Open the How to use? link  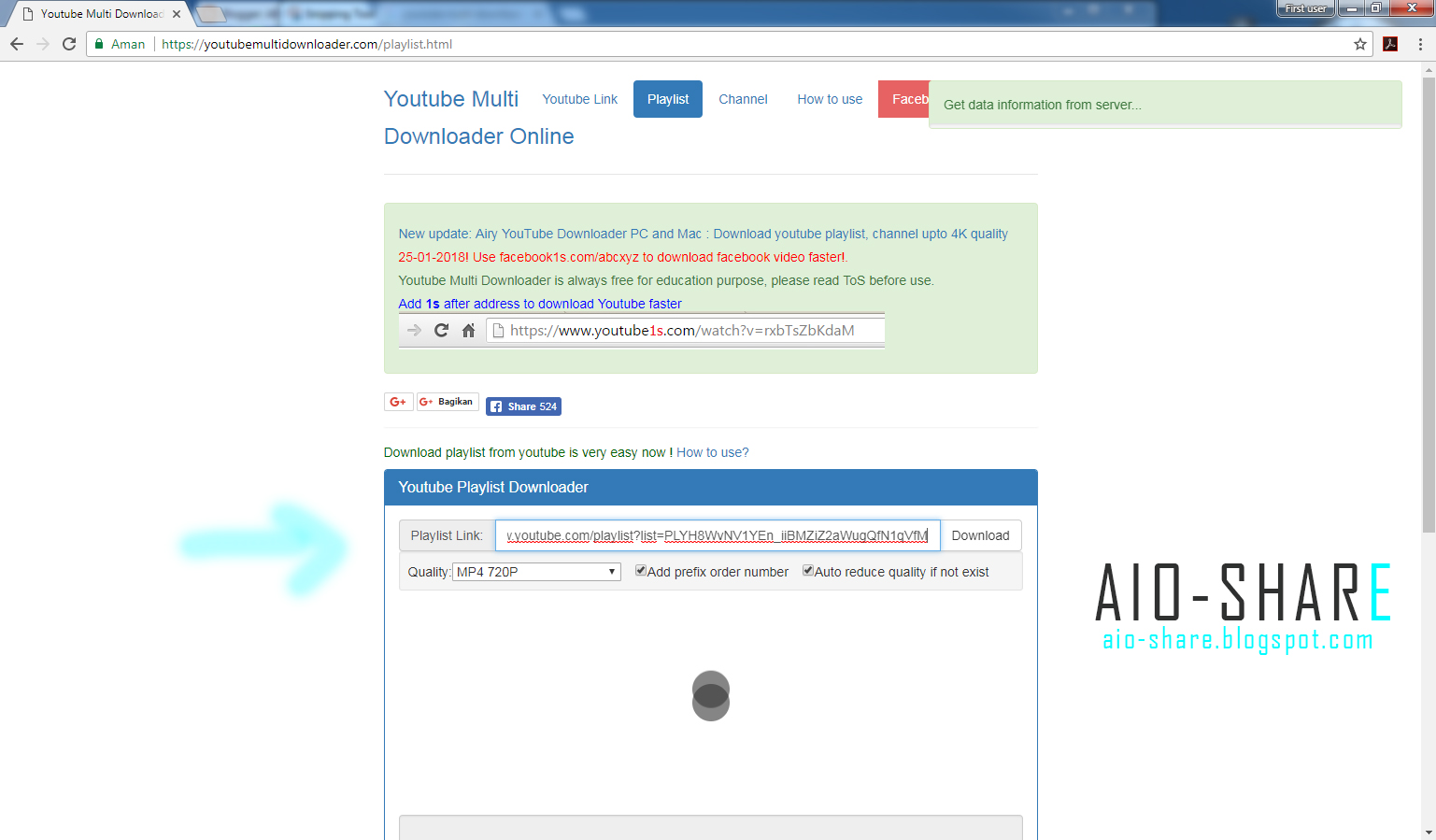712,452
